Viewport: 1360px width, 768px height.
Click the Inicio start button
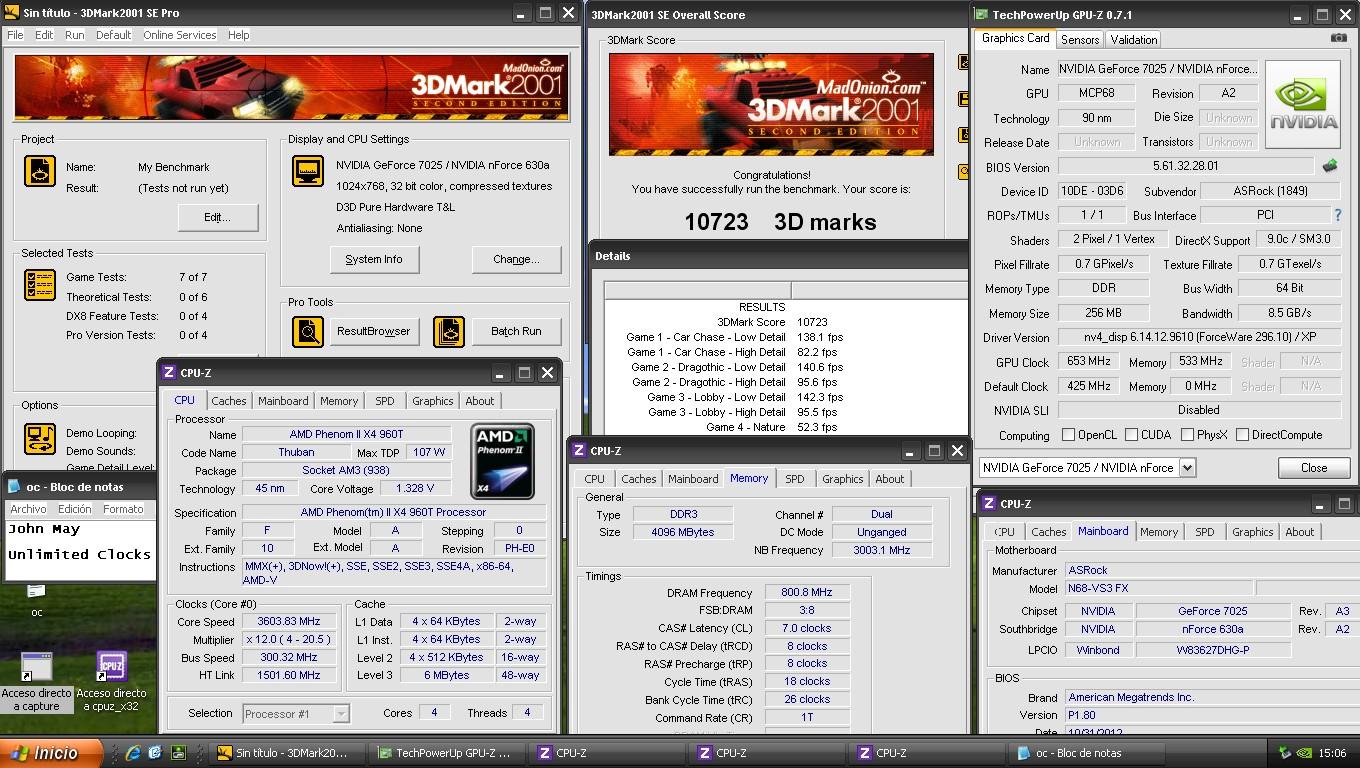click(x=53, y=753)
